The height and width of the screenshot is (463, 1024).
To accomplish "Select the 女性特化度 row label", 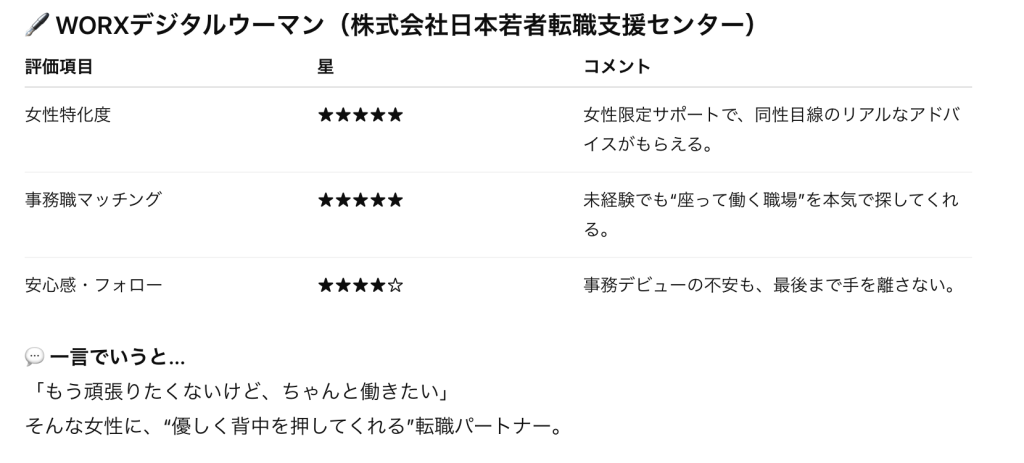I will pos(67,115).
